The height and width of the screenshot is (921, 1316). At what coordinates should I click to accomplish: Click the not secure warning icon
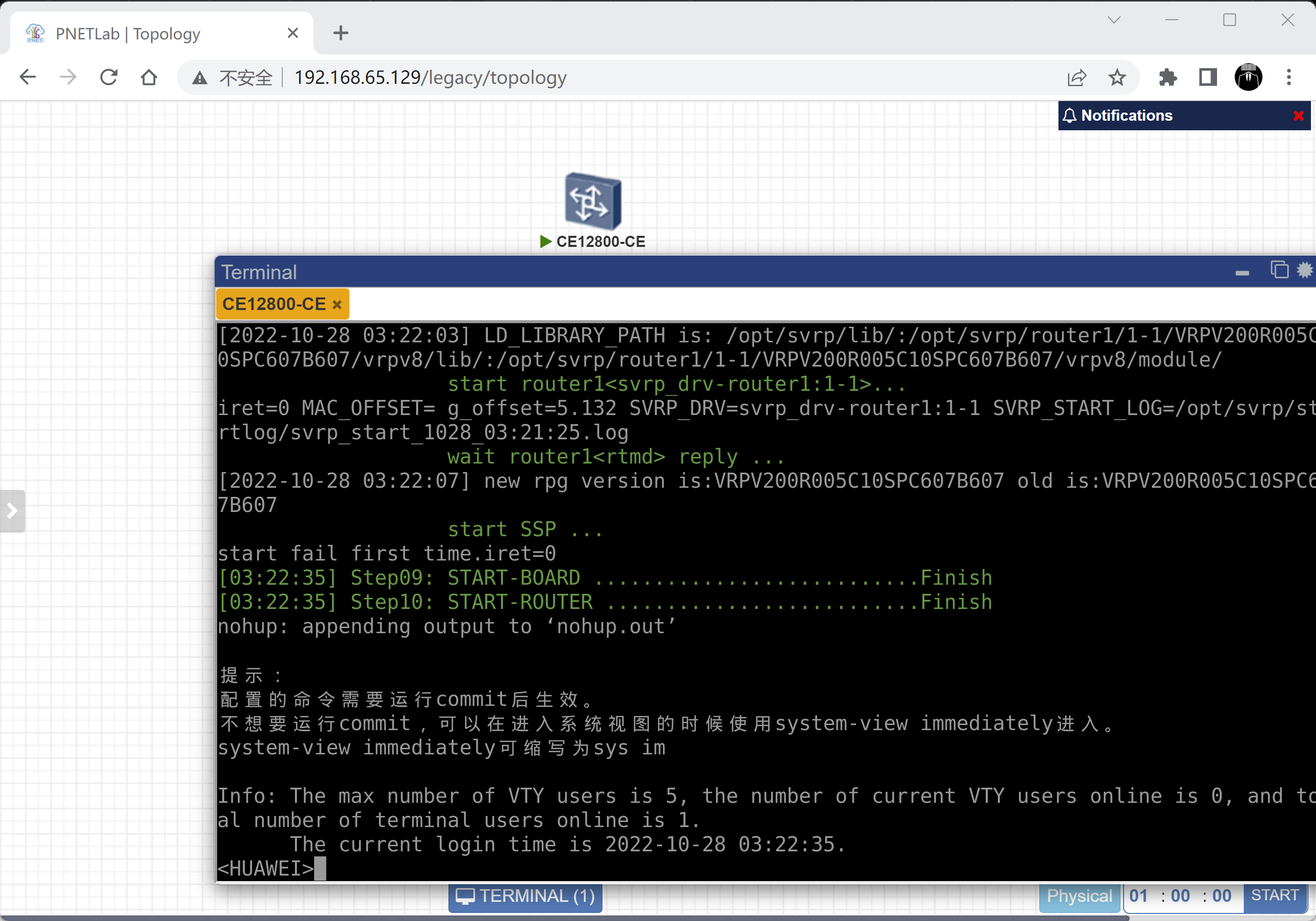(199, 77)
